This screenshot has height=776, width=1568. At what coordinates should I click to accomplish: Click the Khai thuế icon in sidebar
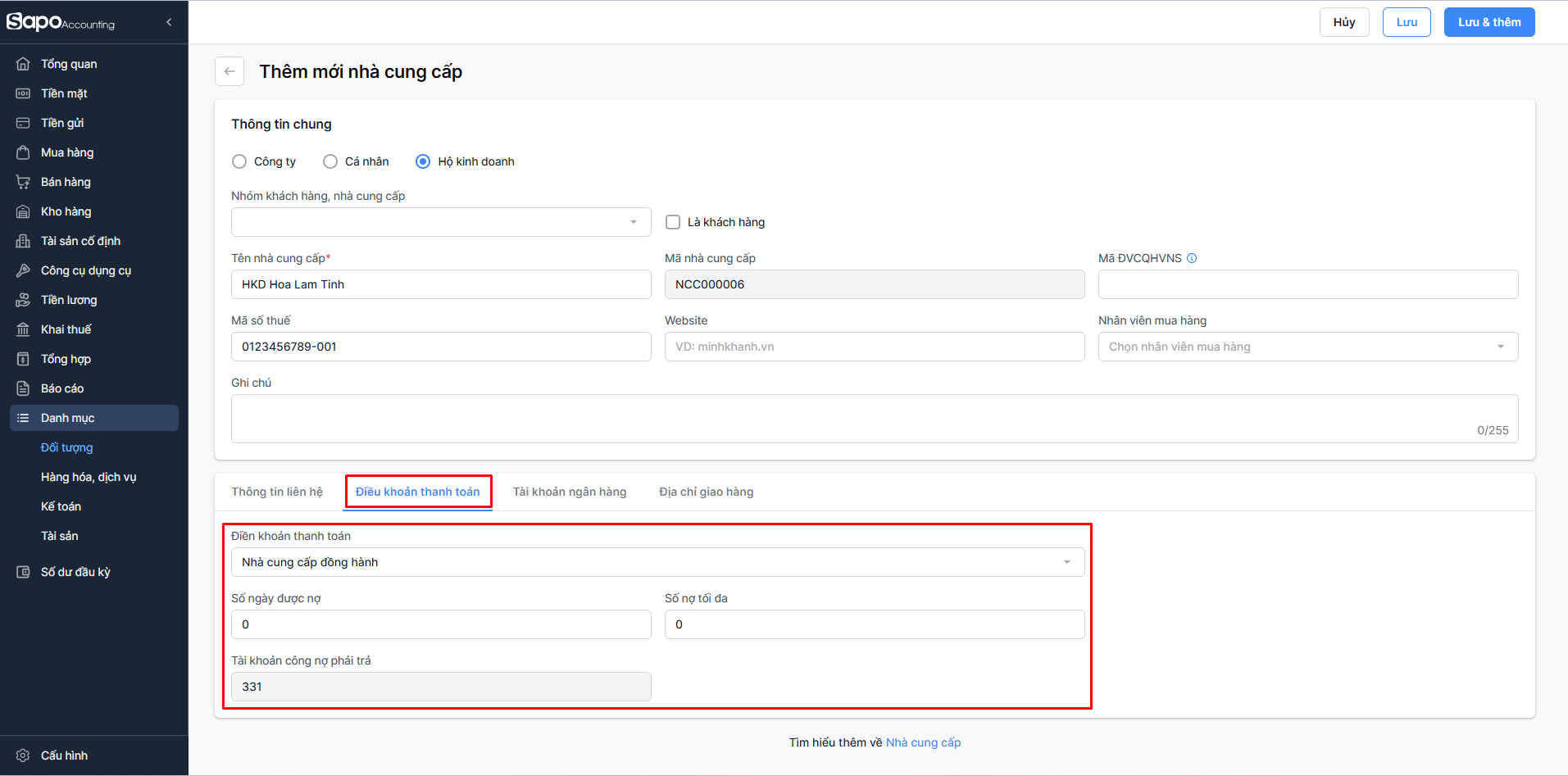tap(23, 329)
